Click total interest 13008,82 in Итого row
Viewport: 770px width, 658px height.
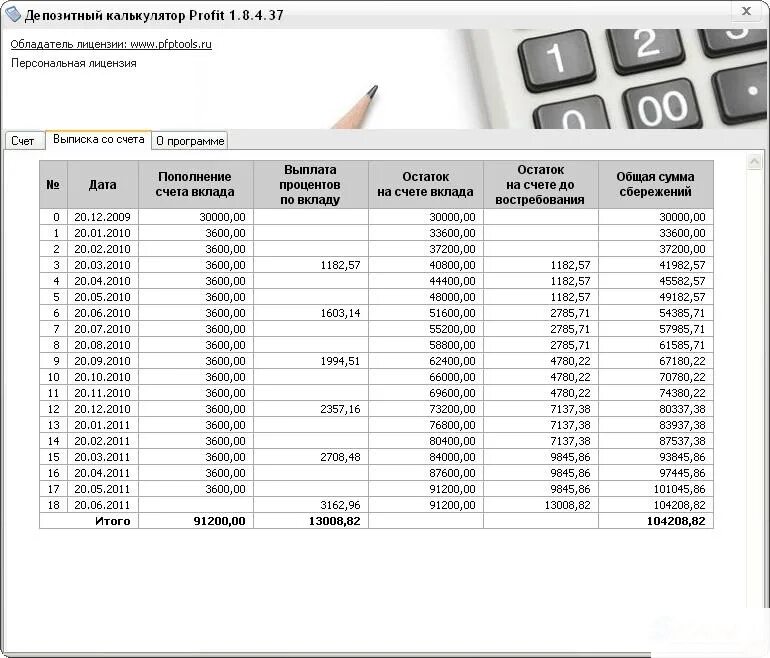coord(310,521)
